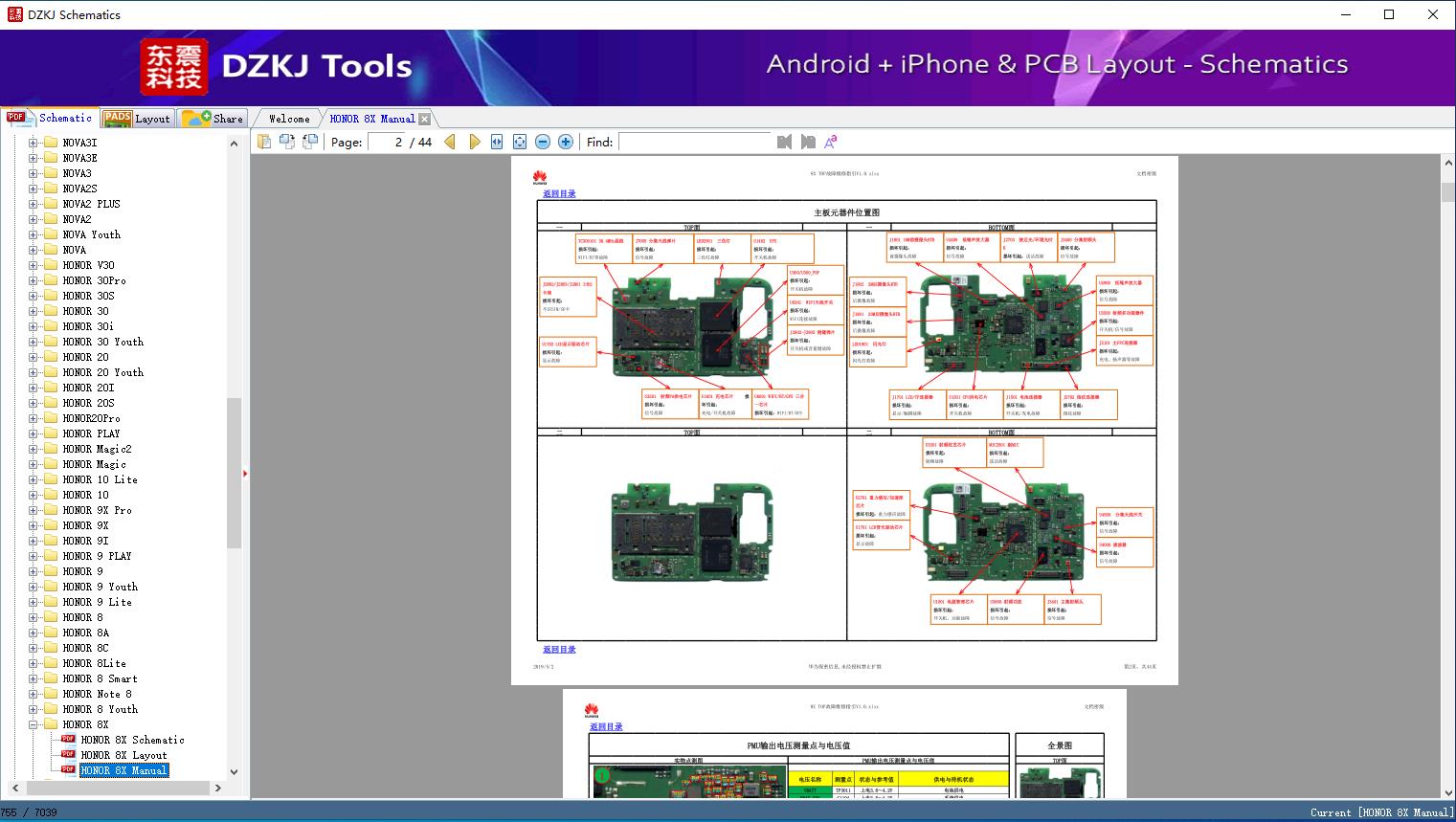Select the HONOR 9X Pro tree item
1456x822 pixels.
click(x=98, y=510)
